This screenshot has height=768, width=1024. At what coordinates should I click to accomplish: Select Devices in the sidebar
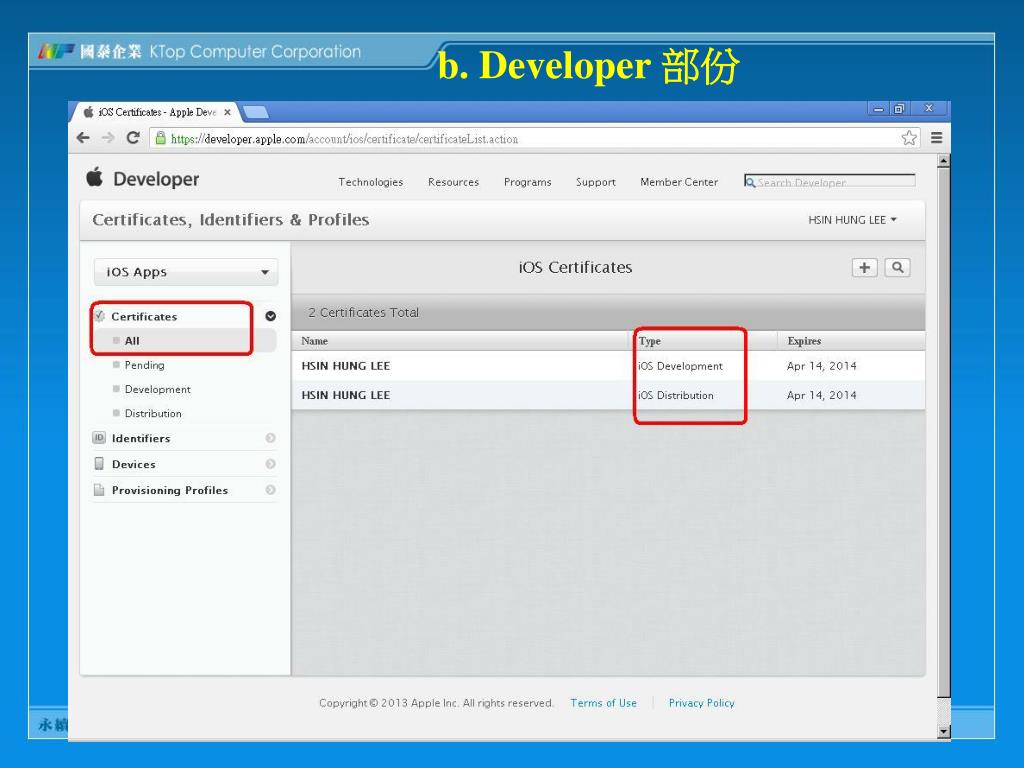(133, 464)
